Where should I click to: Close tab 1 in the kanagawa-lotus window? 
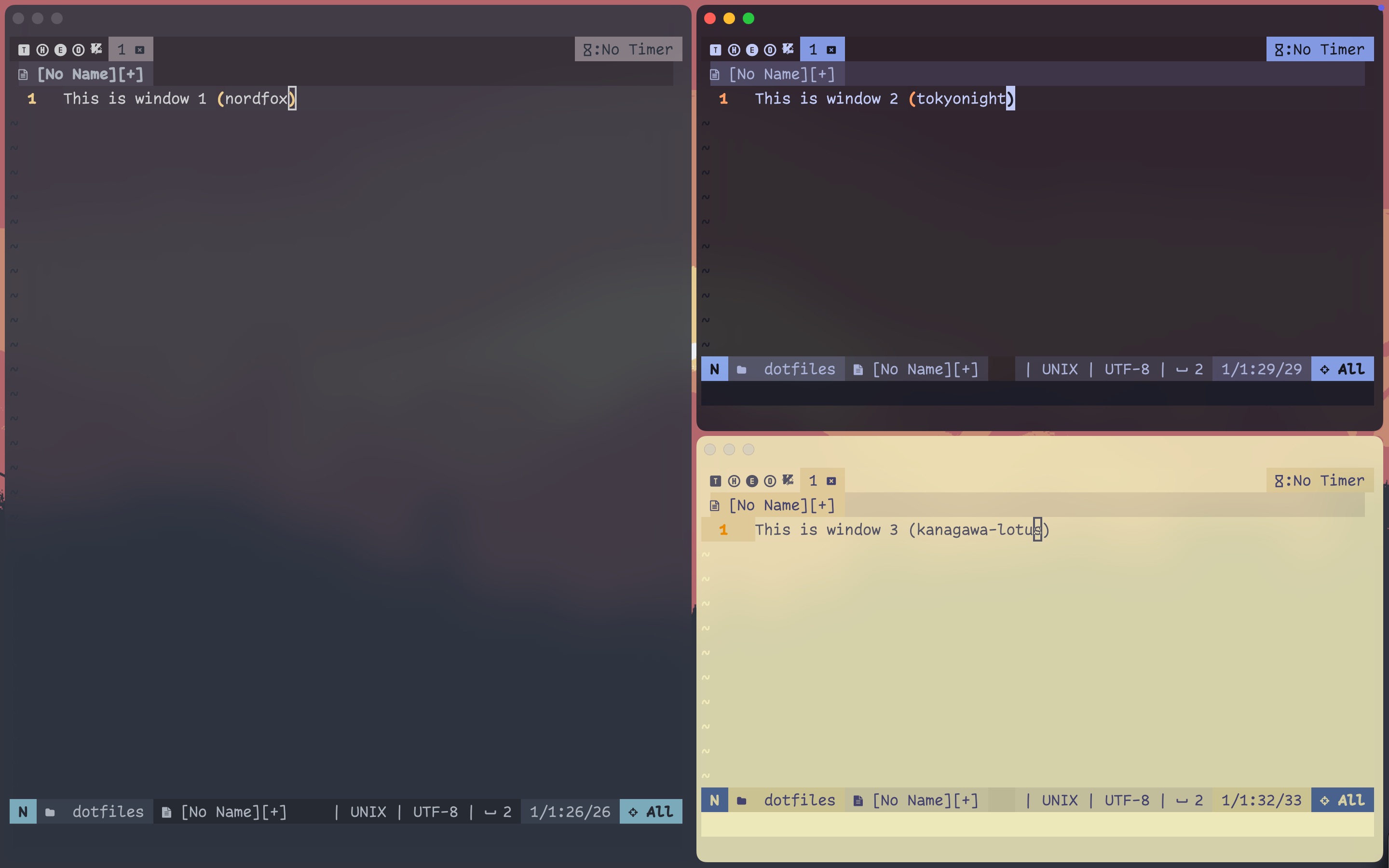pos(831,481)
